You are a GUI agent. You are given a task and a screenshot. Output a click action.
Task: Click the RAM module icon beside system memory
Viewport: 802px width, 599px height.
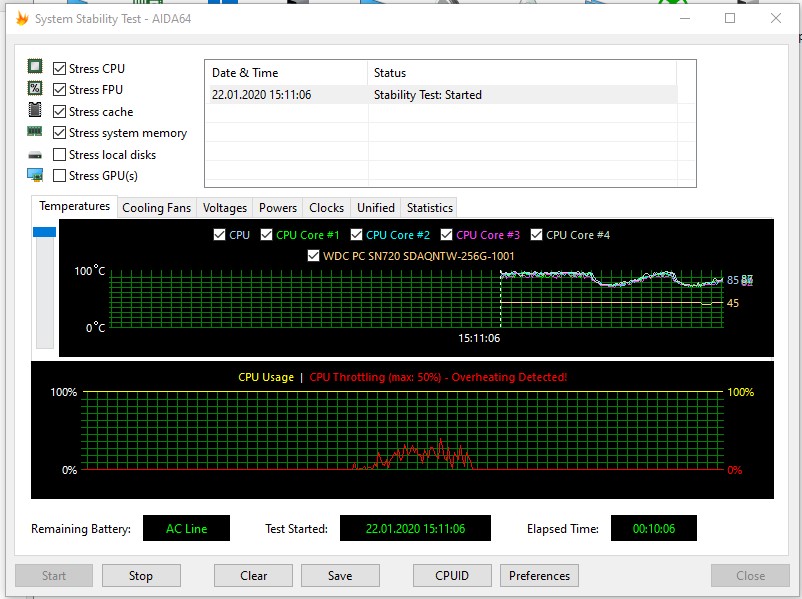[x=35, y=132]
